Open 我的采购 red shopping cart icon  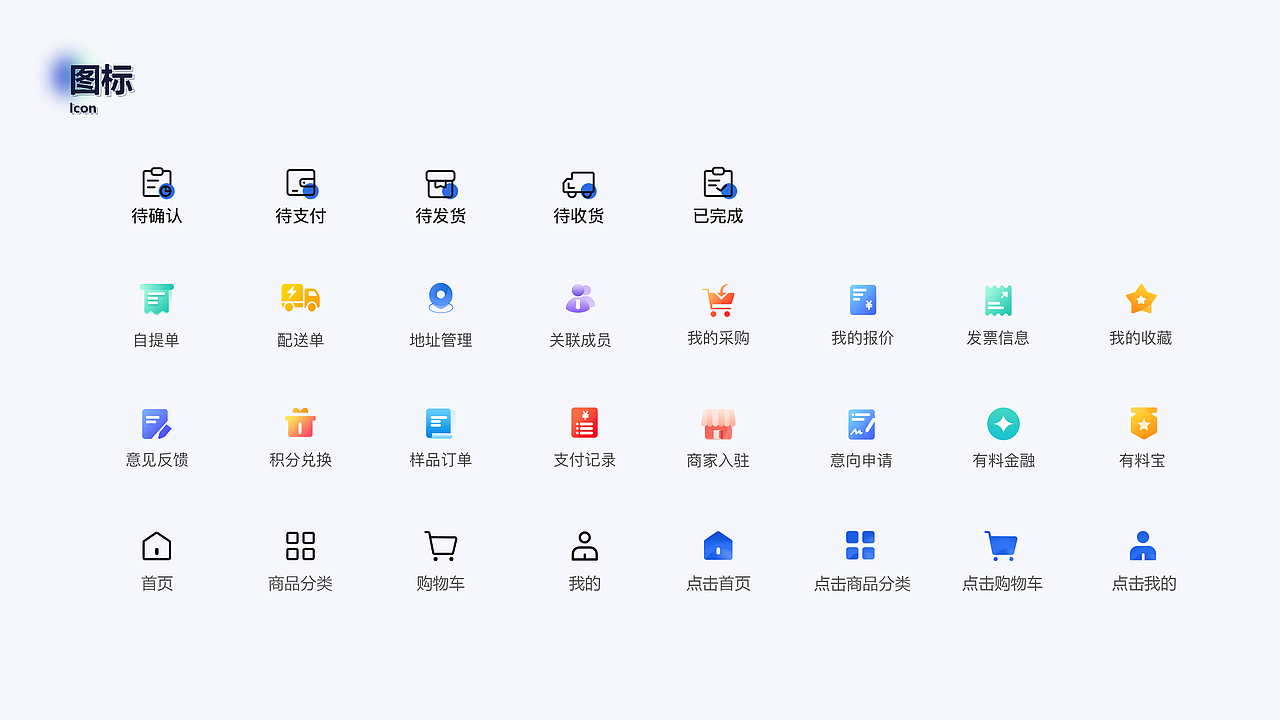(x=719, y=300)
